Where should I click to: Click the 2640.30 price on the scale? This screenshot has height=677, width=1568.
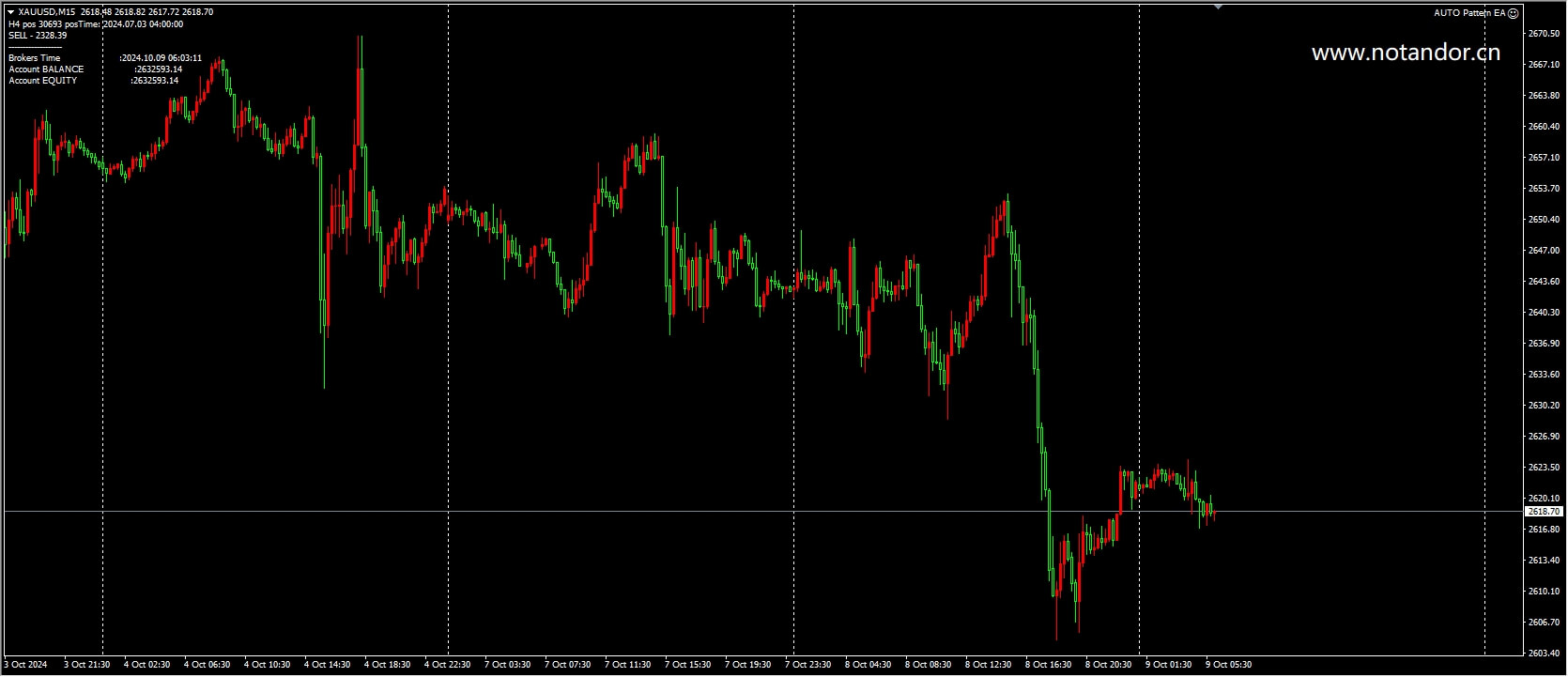[x=1545, y=313]
